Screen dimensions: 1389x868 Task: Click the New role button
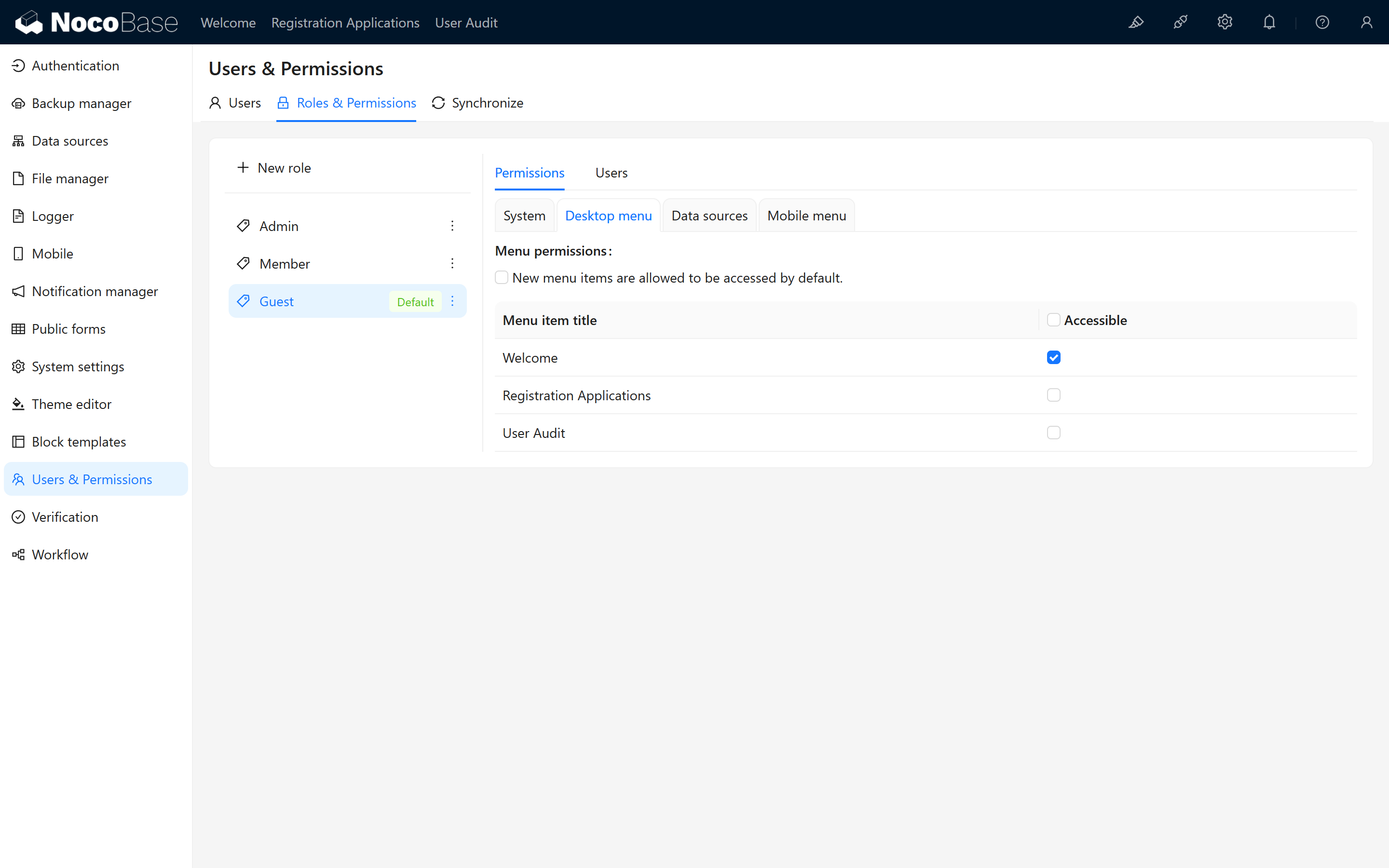point(274,168)
